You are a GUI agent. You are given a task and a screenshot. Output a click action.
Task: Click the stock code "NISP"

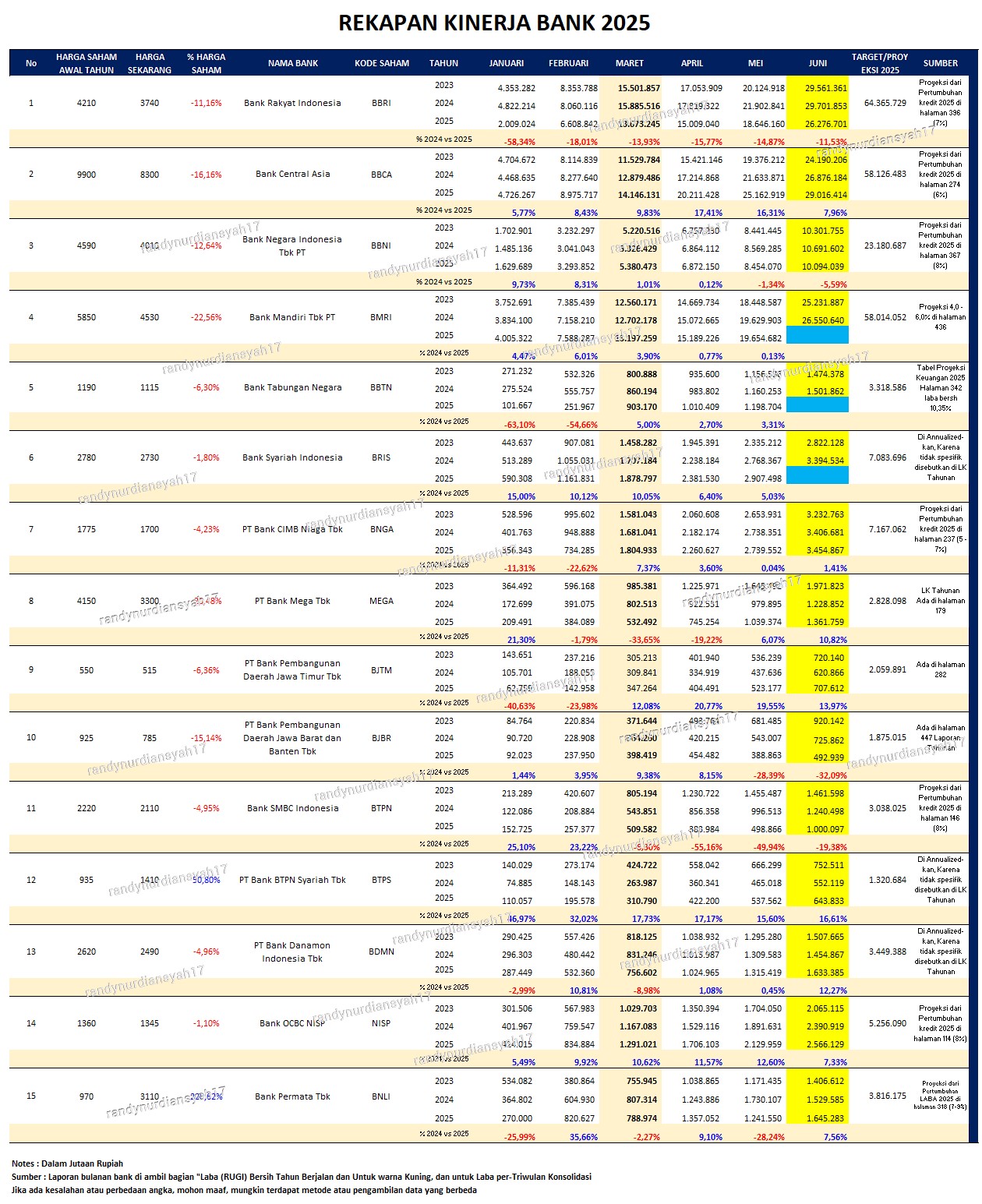tap(381, 1023)
